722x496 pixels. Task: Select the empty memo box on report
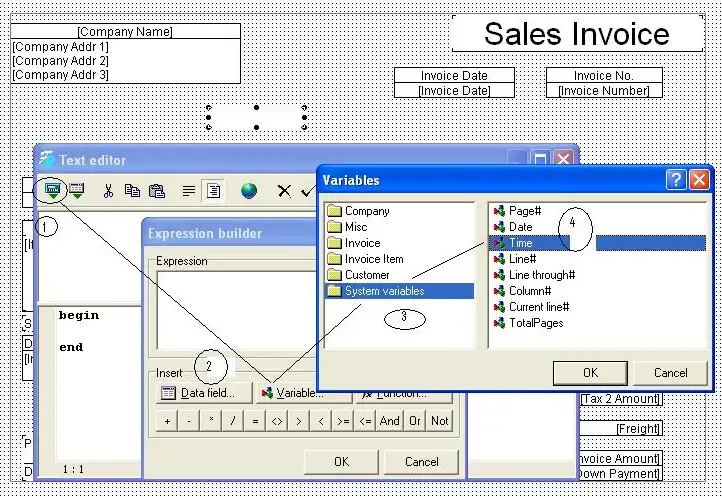point(256,117)
